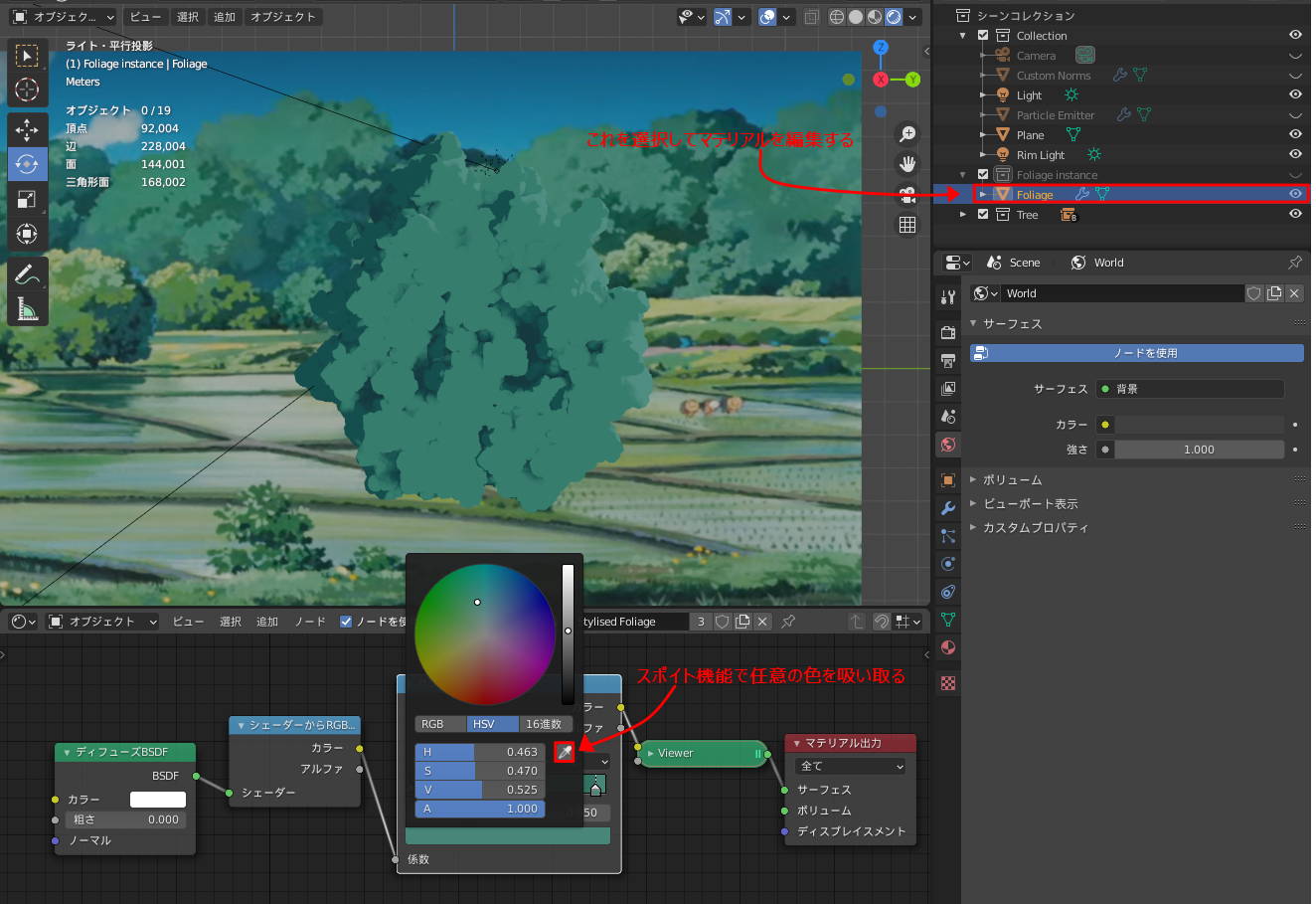Activate the Rotate tool

[x=28, y=164]
